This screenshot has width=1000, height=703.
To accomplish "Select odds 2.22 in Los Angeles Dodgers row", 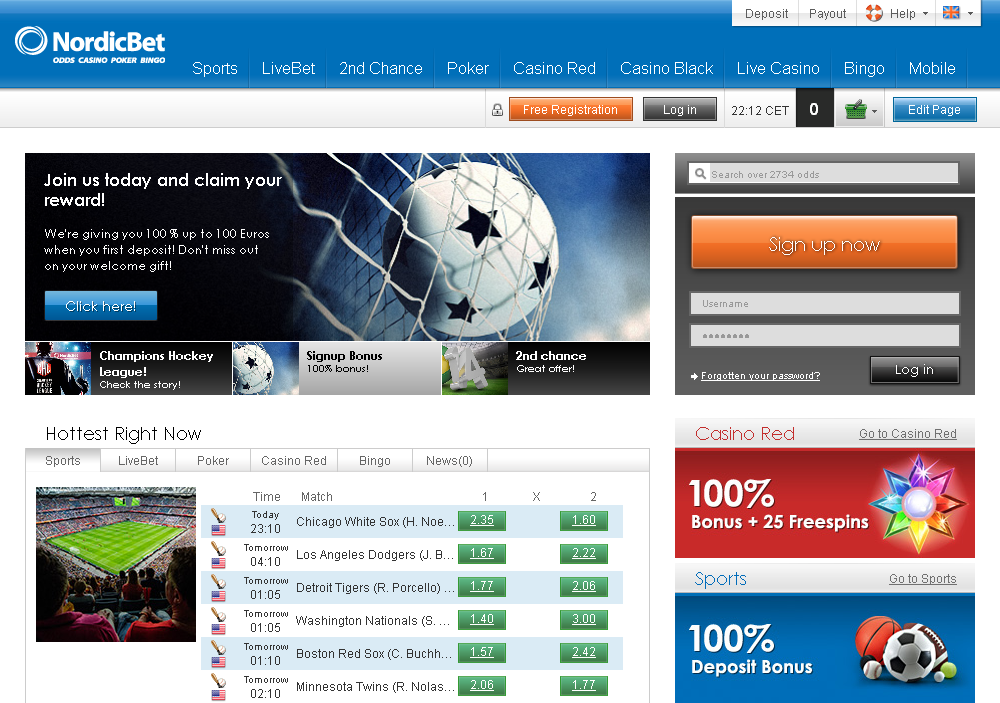I will [584, 554].
